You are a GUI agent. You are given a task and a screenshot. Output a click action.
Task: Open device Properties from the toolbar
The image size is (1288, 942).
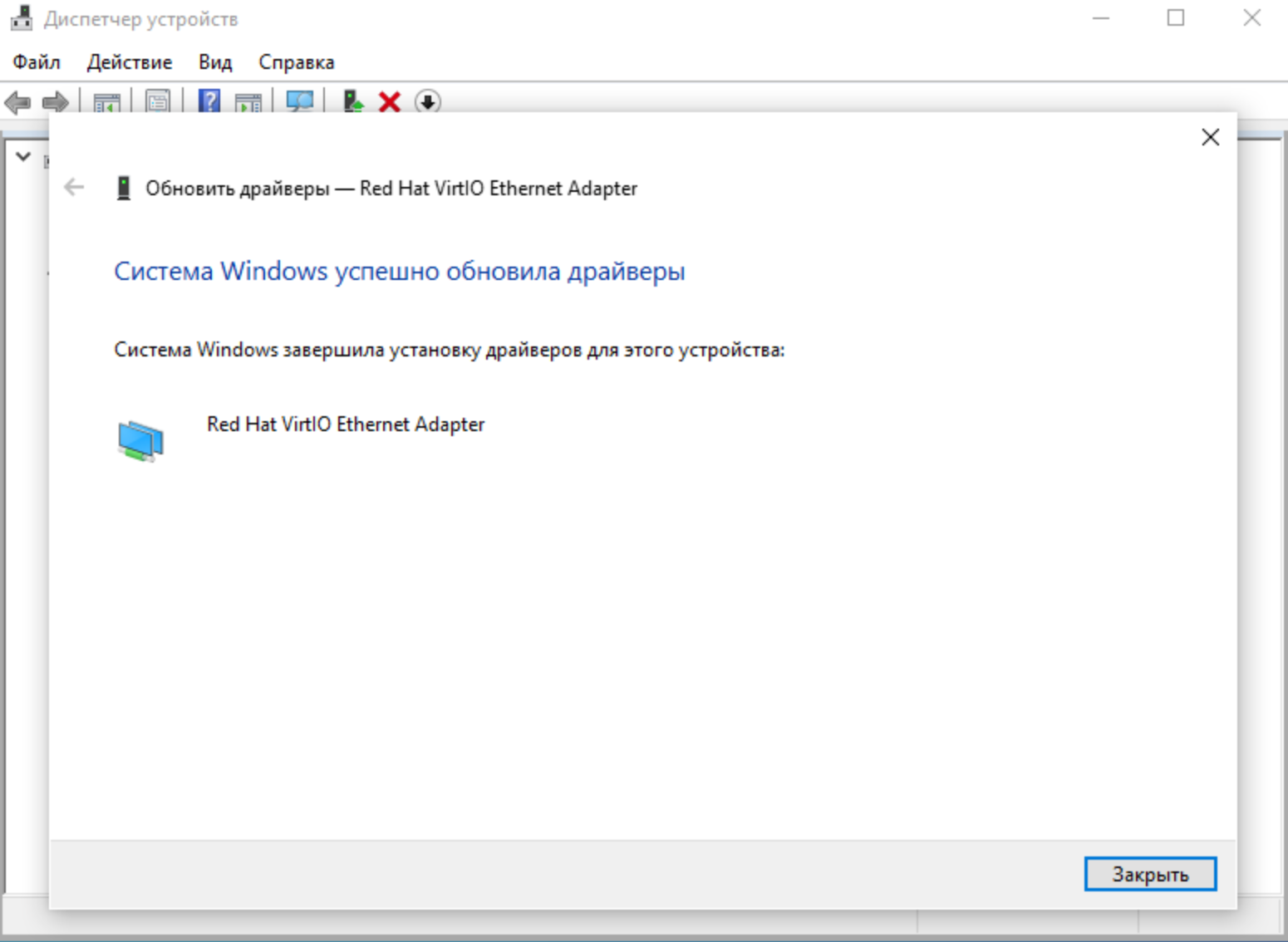pos(158,102)
